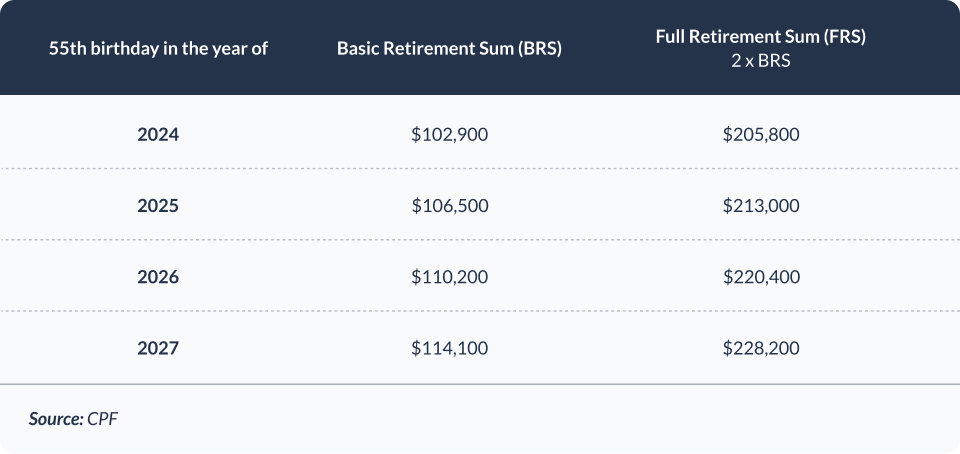Screen dimensions: 960x454
Task: Click the $213,000 FRS amount
Action: 760,205
